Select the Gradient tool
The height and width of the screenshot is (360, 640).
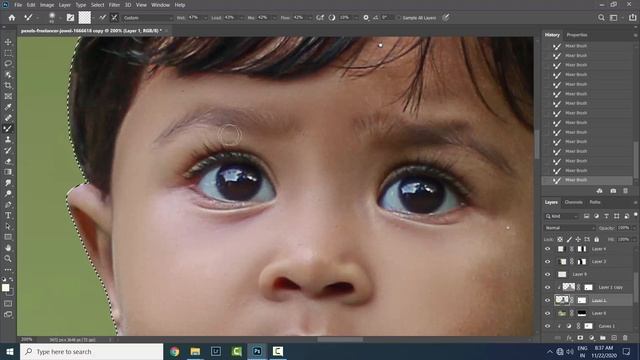[x=8, y=172]
